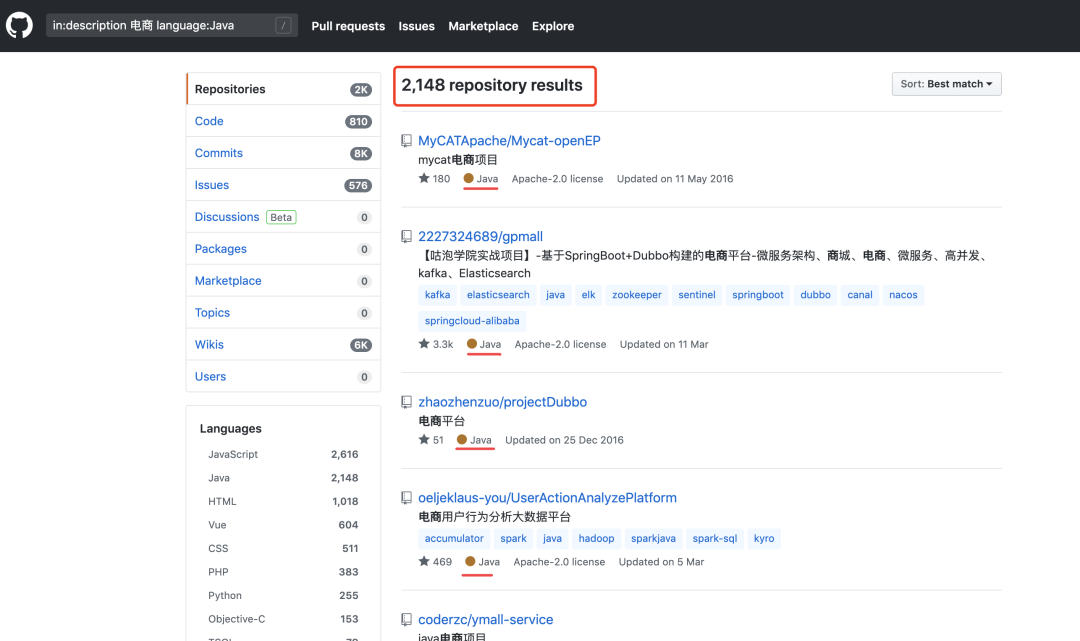Go to the GitHub homepage logo

coord(19,25)
